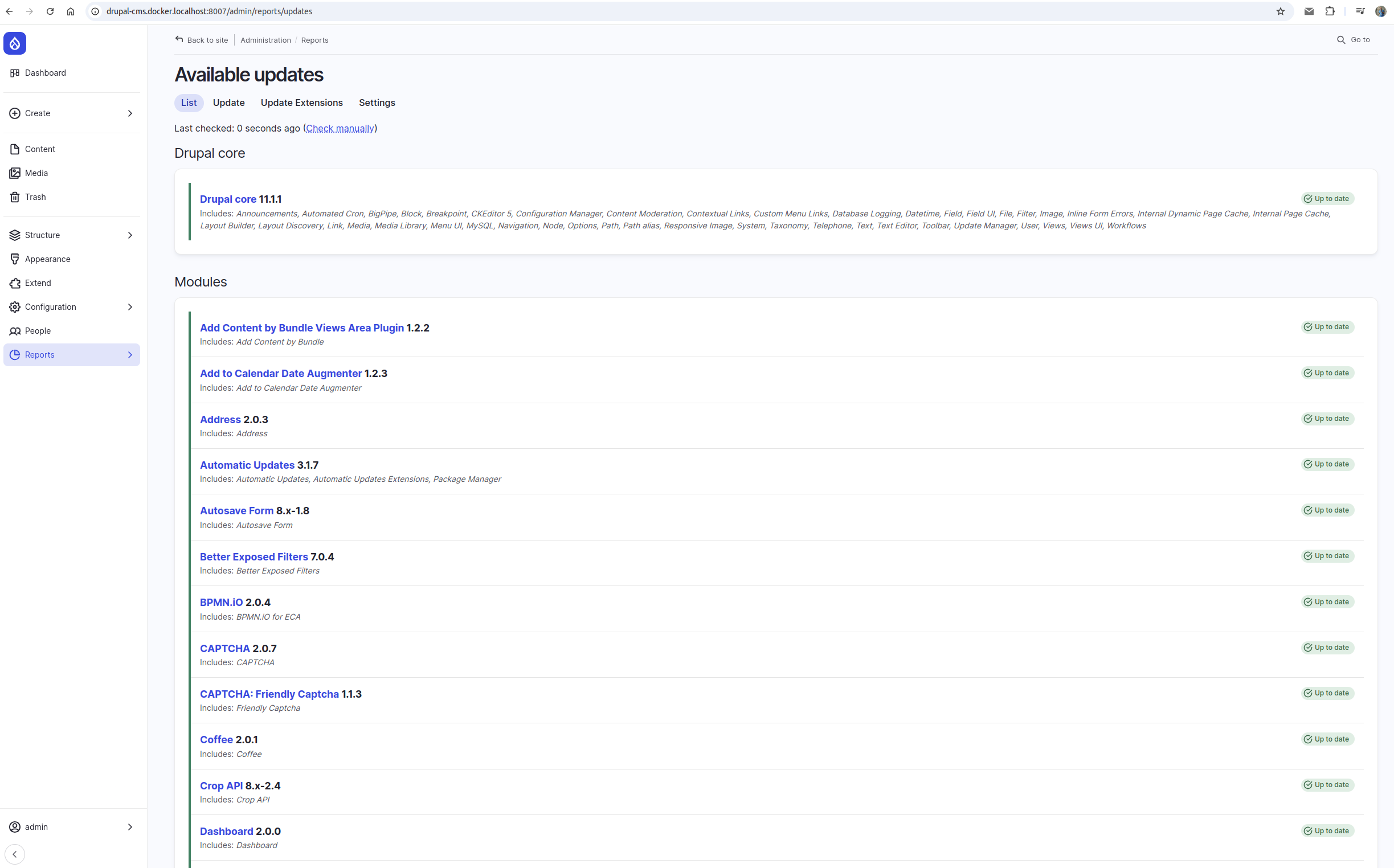Select the Settings tab

click(376, 103)
